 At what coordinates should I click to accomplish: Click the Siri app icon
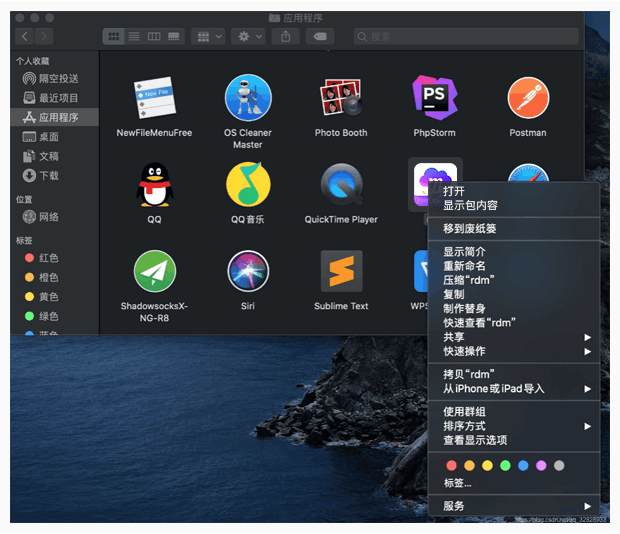point(247,271)
